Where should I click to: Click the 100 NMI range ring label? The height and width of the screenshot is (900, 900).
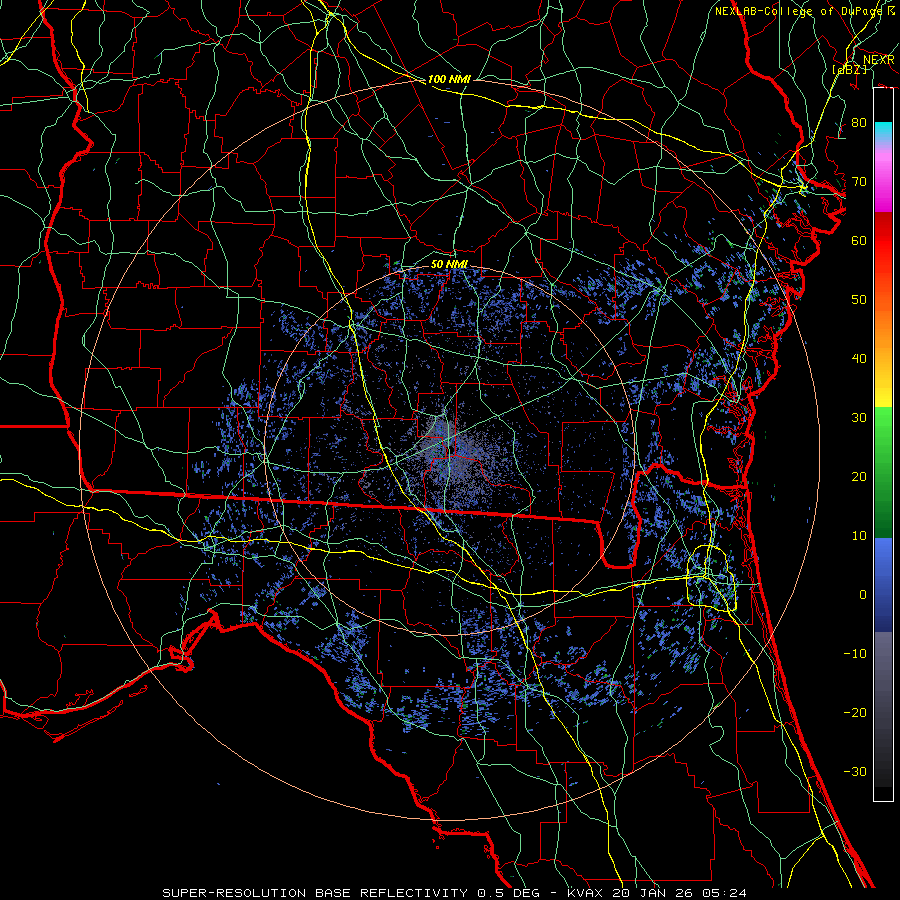tap(449, 79)
